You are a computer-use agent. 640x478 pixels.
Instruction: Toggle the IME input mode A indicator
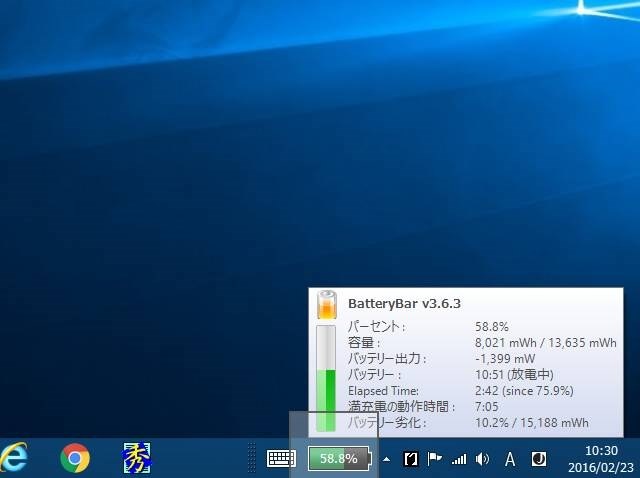(510, 459)
